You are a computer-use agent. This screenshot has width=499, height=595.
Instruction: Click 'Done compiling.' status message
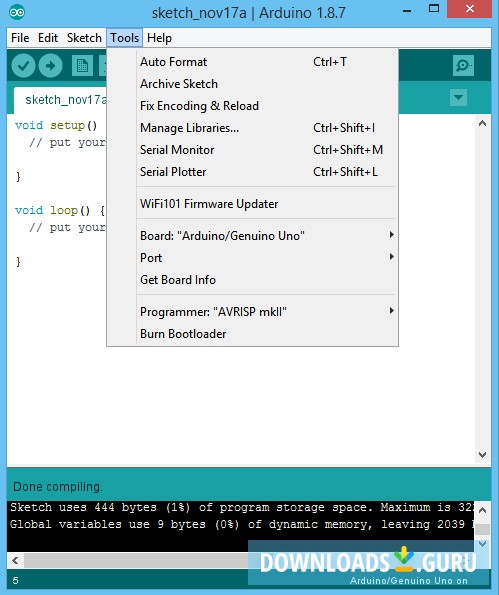[58, 486]
